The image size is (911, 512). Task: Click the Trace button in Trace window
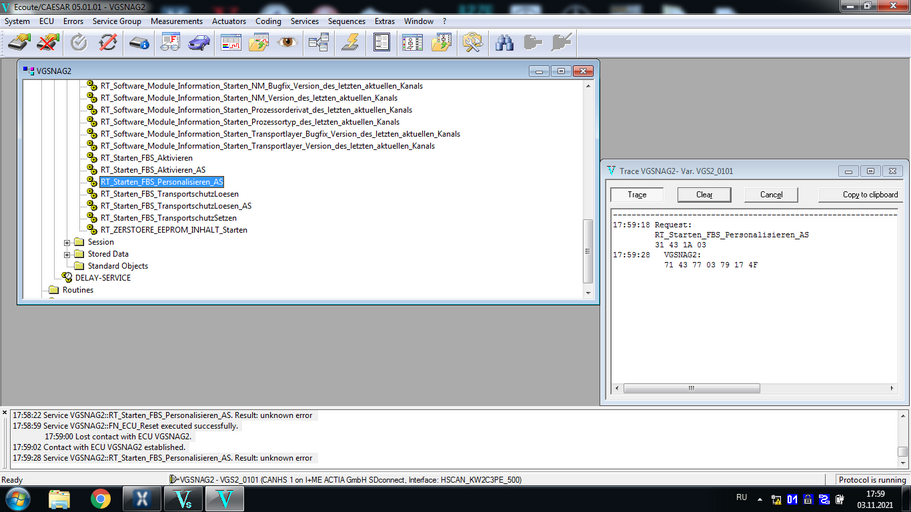pos(637,195)
